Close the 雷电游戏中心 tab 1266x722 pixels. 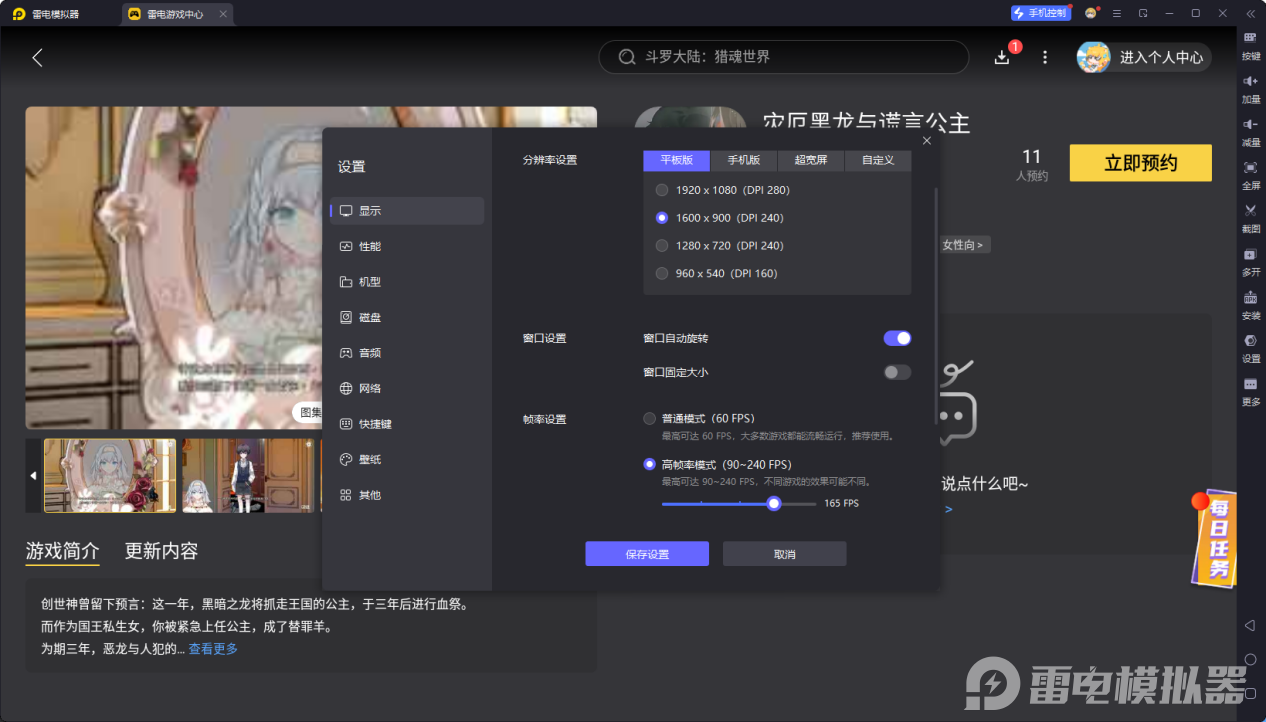pyautogui.click(x=223, y=14)
